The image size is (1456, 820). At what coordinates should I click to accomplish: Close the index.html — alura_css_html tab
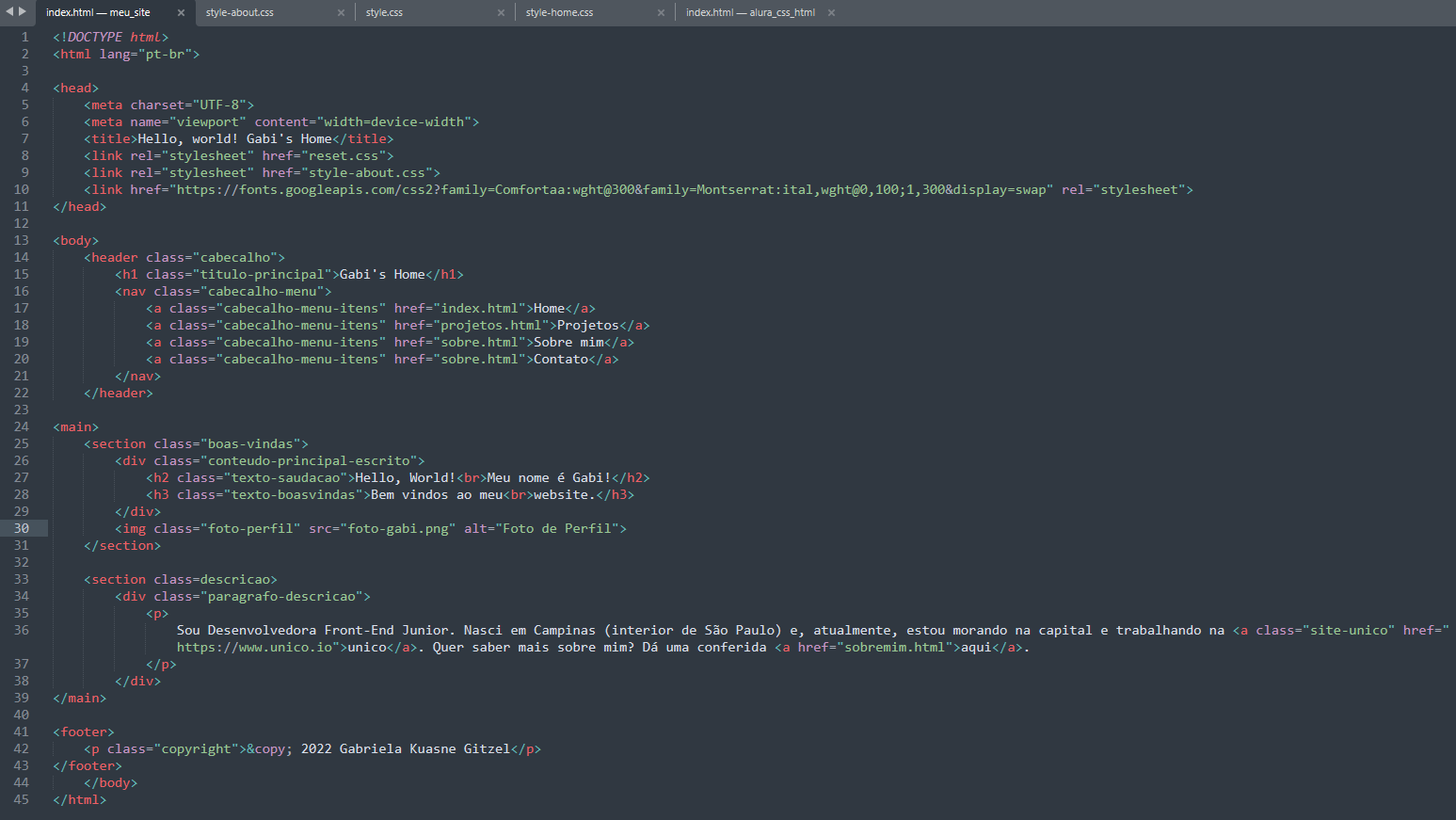click(x=831, y=12)
